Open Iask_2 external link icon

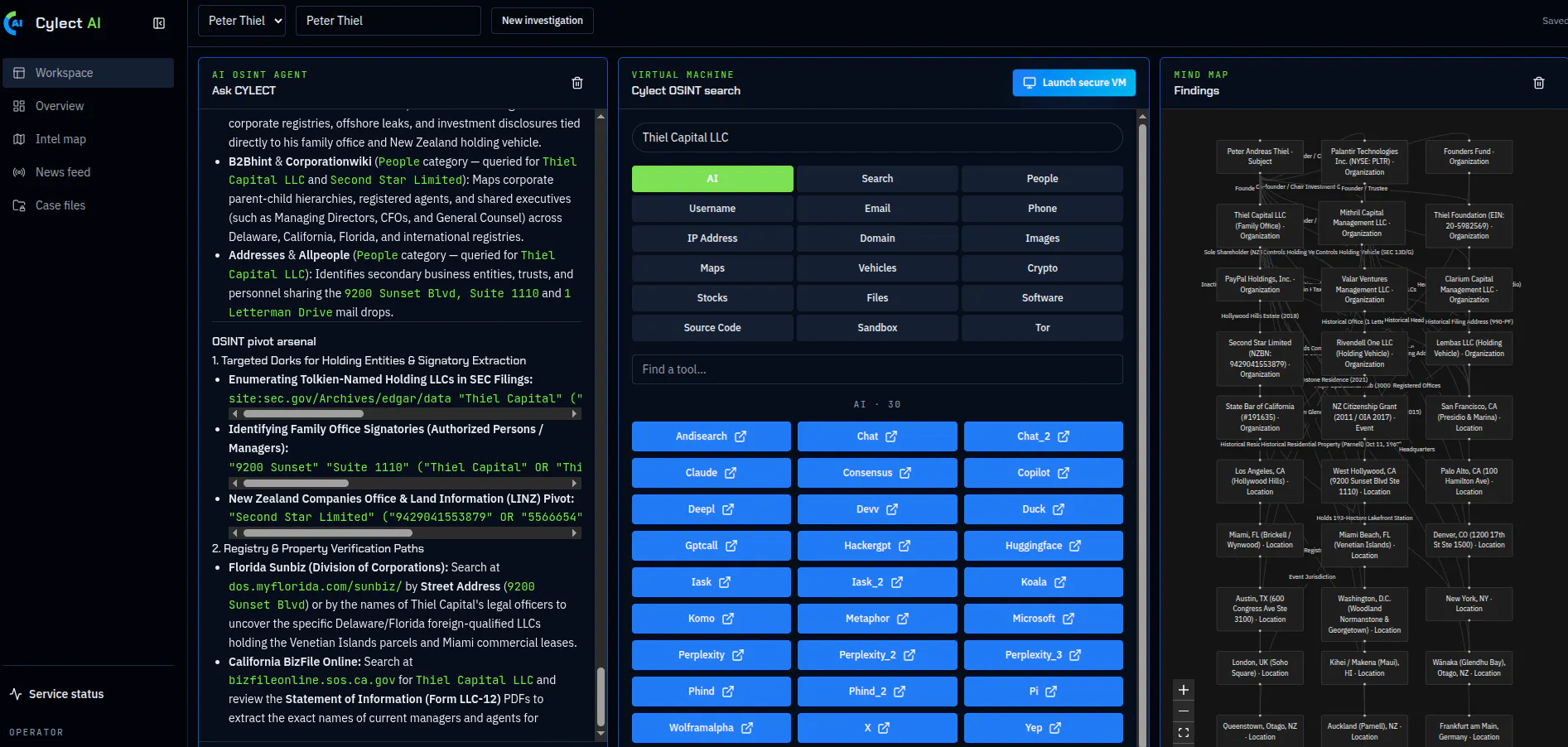[x=897, y=582]
